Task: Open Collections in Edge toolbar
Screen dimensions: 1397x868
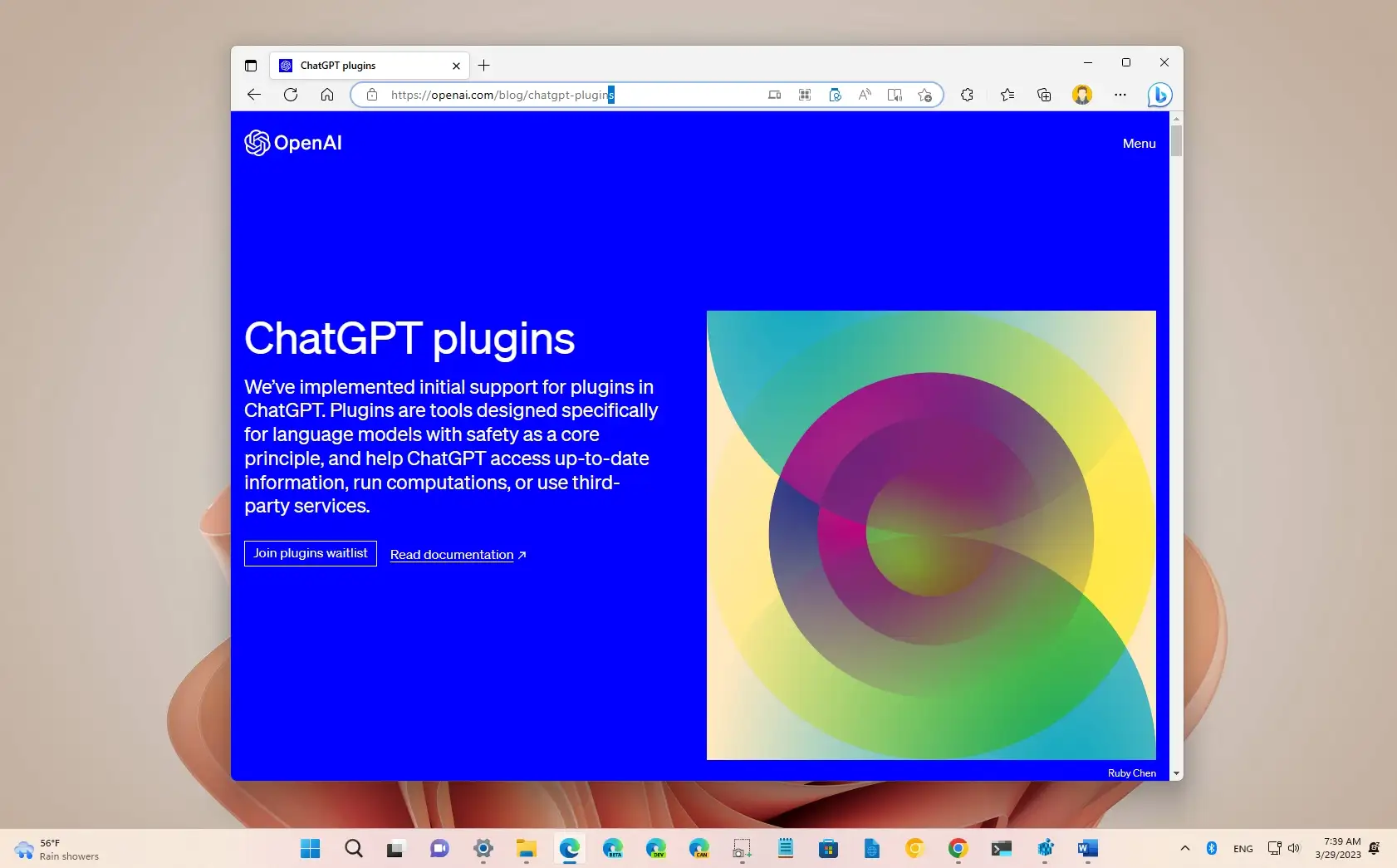Action: [1044, 95]
